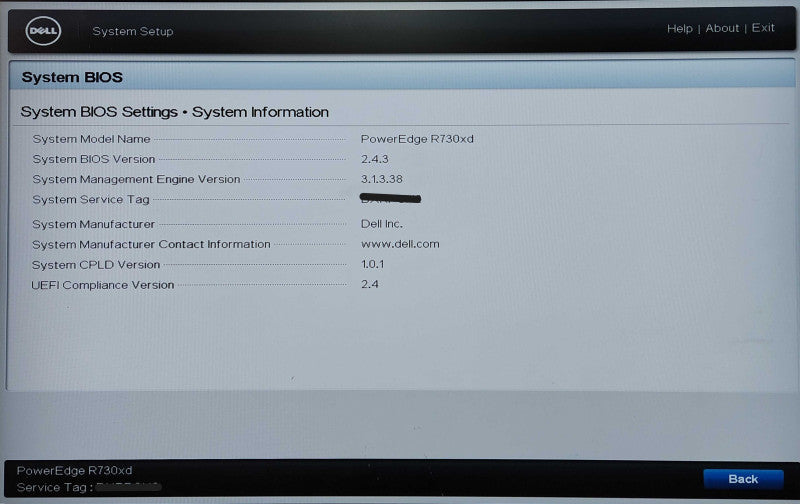Select the System CPLD Version label
Image resolution: width=800 pixels, height=504 pixels.
pyautogui.click(x=96, y=265)
